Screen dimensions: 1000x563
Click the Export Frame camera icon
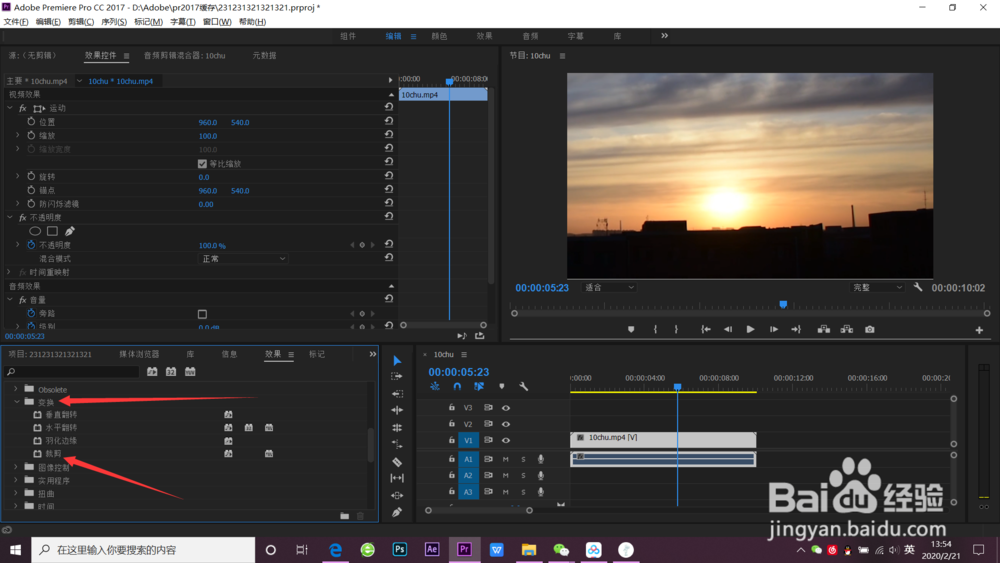[870, 330]
